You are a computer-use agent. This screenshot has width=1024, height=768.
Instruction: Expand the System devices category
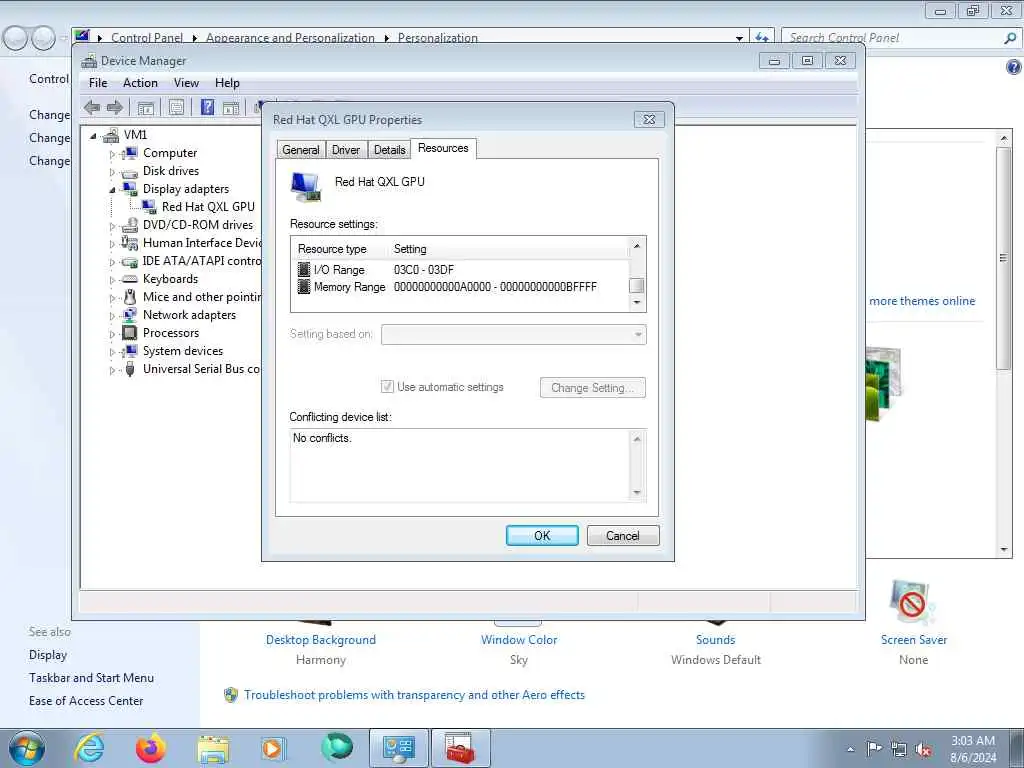112,352
